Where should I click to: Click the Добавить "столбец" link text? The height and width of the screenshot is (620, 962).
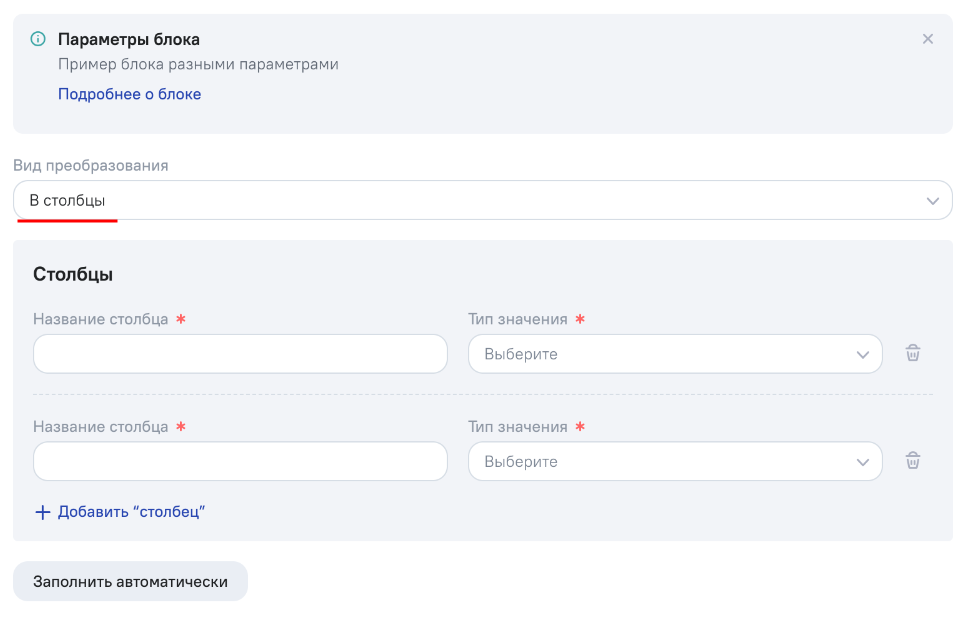(x=131, y=511)
